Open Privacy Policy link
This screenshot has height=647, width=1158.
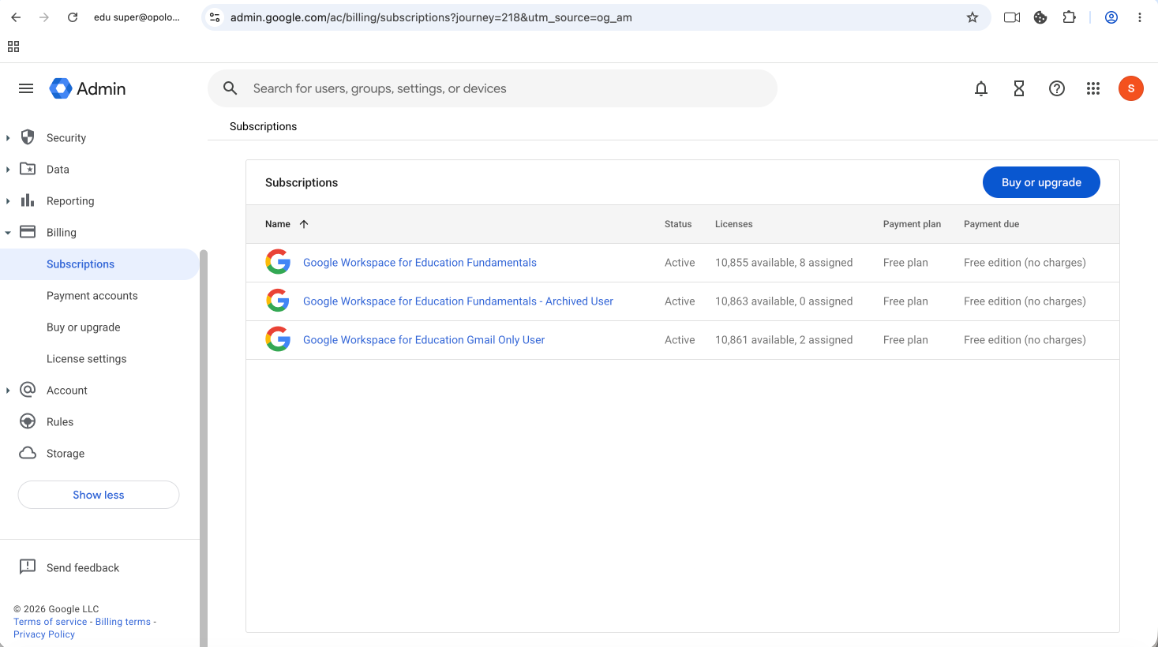(44, 634)
